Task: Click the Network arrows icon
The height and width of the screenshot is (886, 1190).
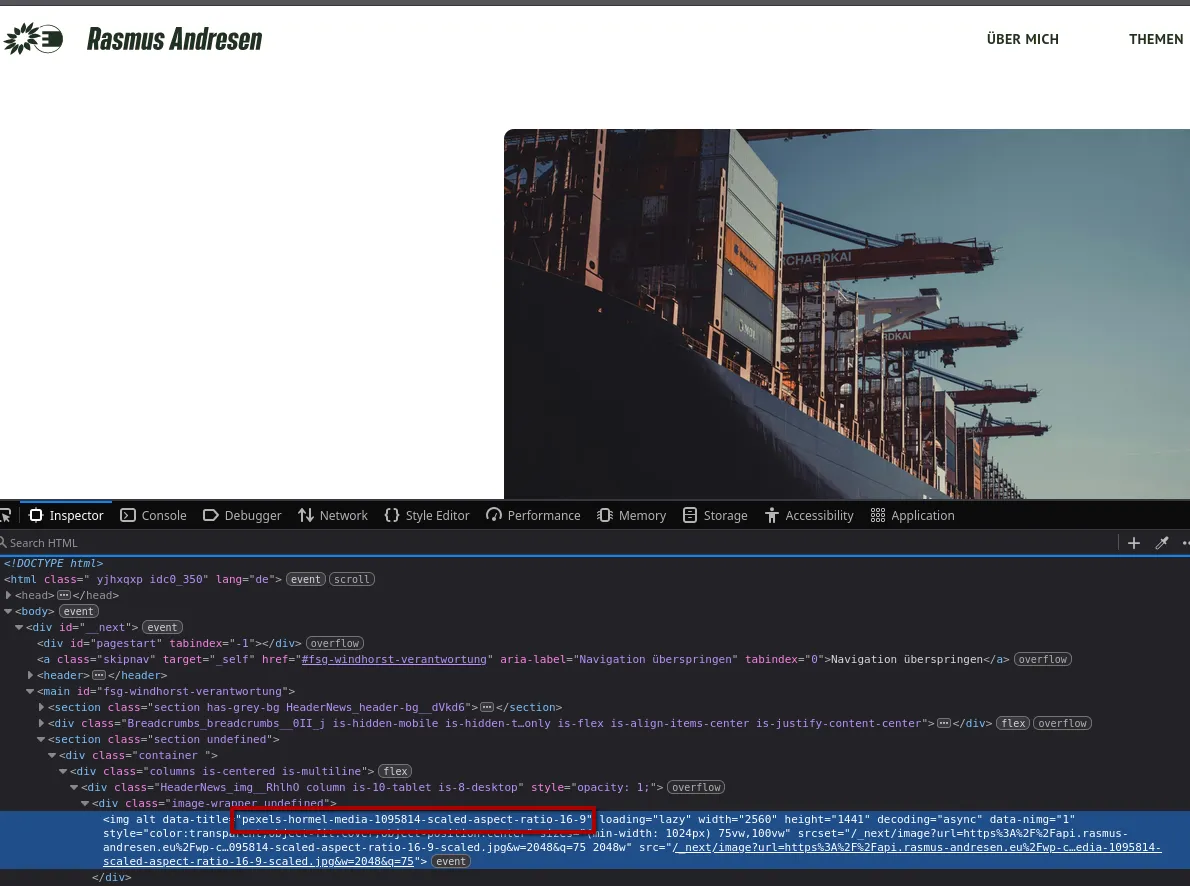Action: coord(306,516)
